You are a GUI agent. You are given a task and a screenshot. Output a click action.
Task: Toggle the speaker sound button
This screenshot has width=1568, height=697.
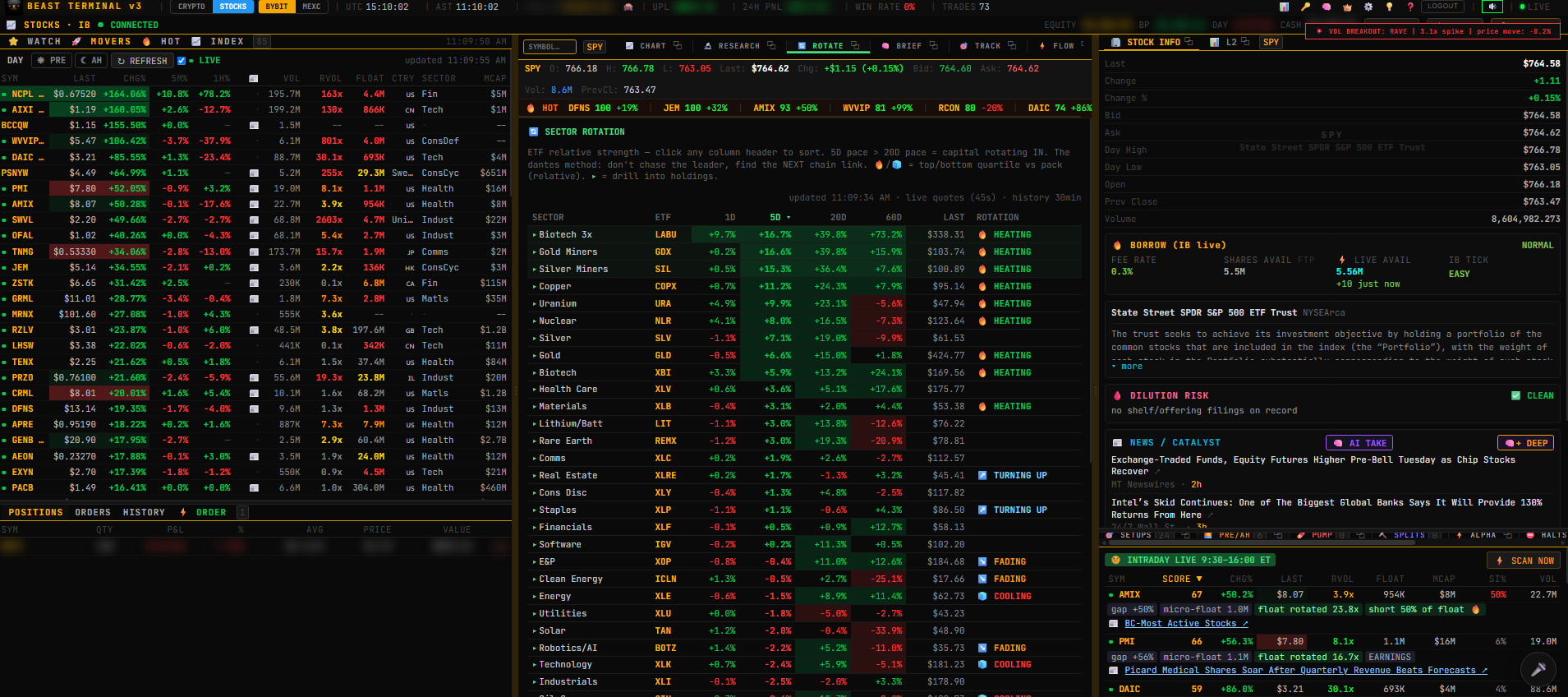click(1492, 7)
